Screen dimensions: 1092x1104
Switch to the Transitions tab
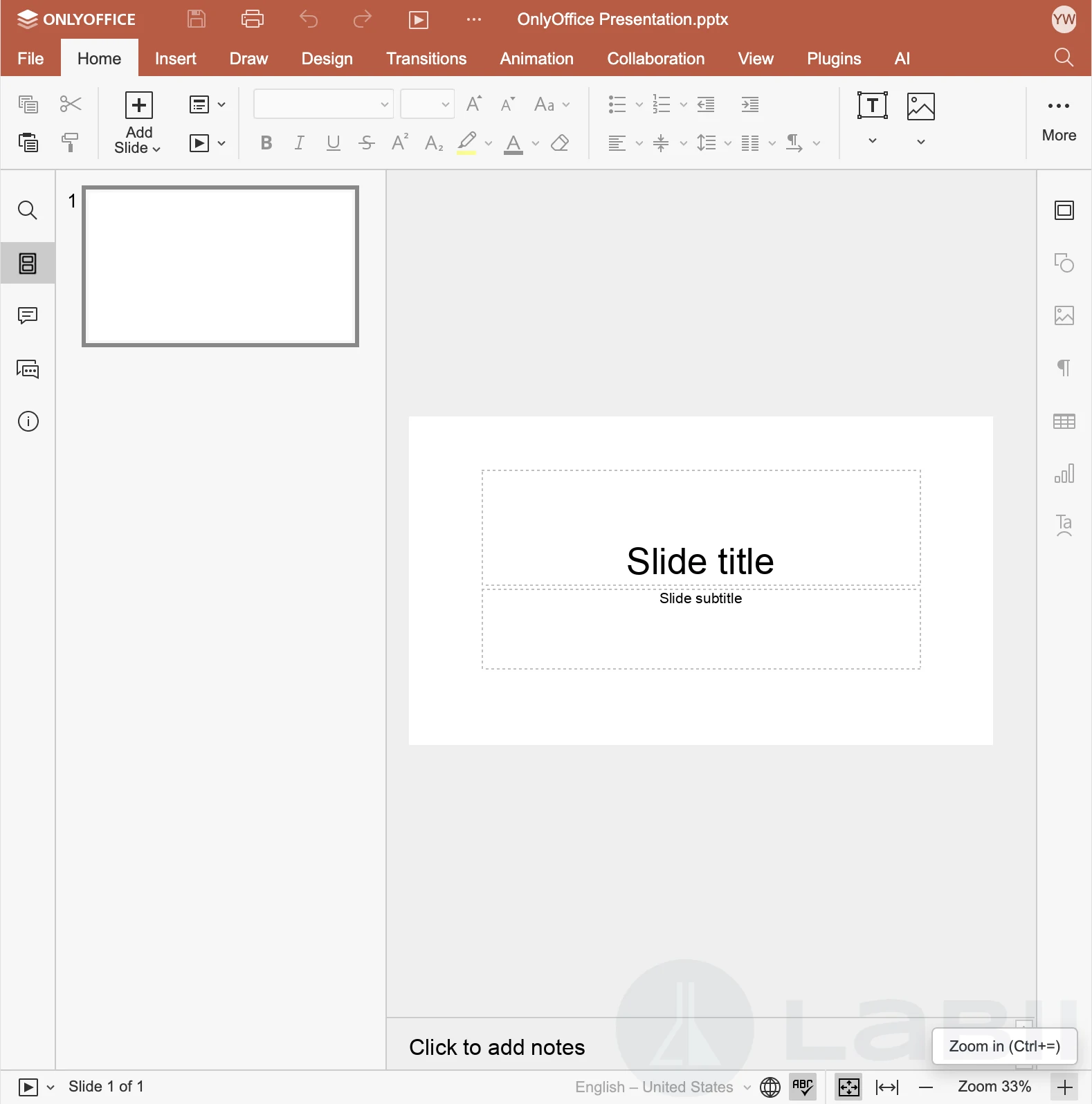[426, 59]
